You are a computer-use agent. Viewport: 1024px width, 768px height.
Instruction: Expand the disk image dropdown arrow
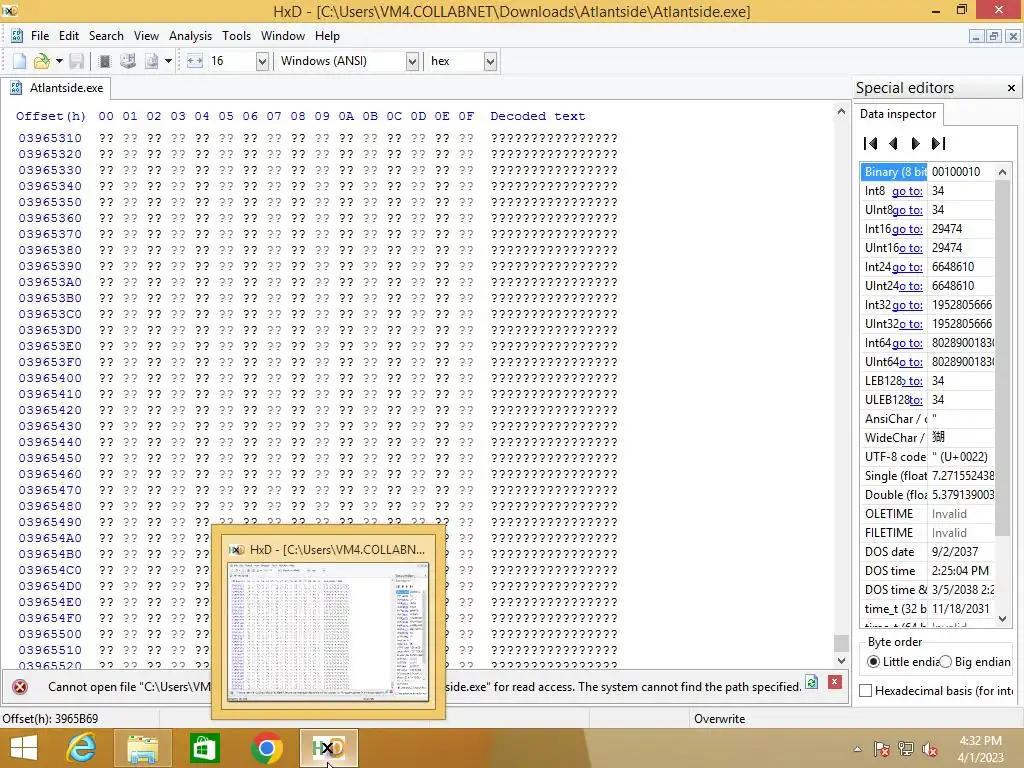tap(168, 61)
